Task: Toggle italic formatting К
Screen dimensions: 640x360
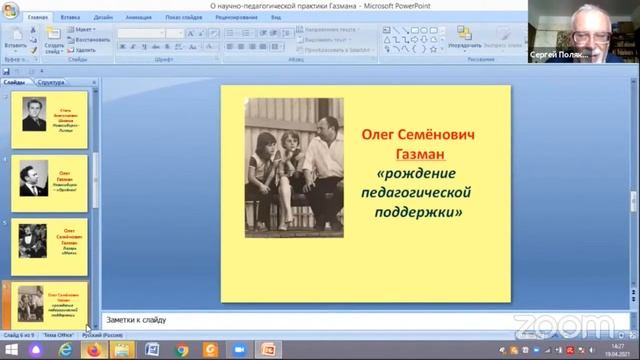Action: [133, 47]
